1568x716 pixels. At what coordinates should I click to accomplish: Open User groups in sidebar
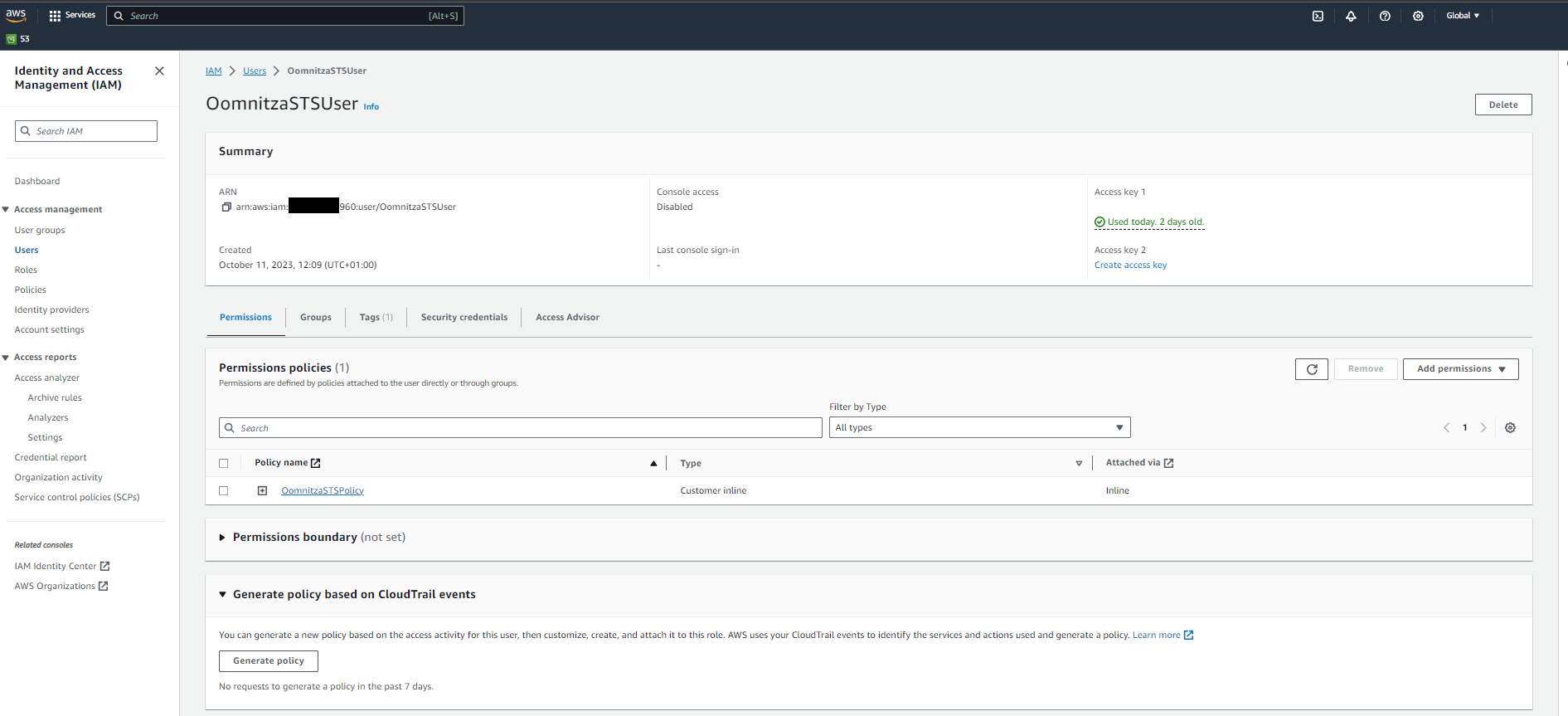(x=40, y=231)
